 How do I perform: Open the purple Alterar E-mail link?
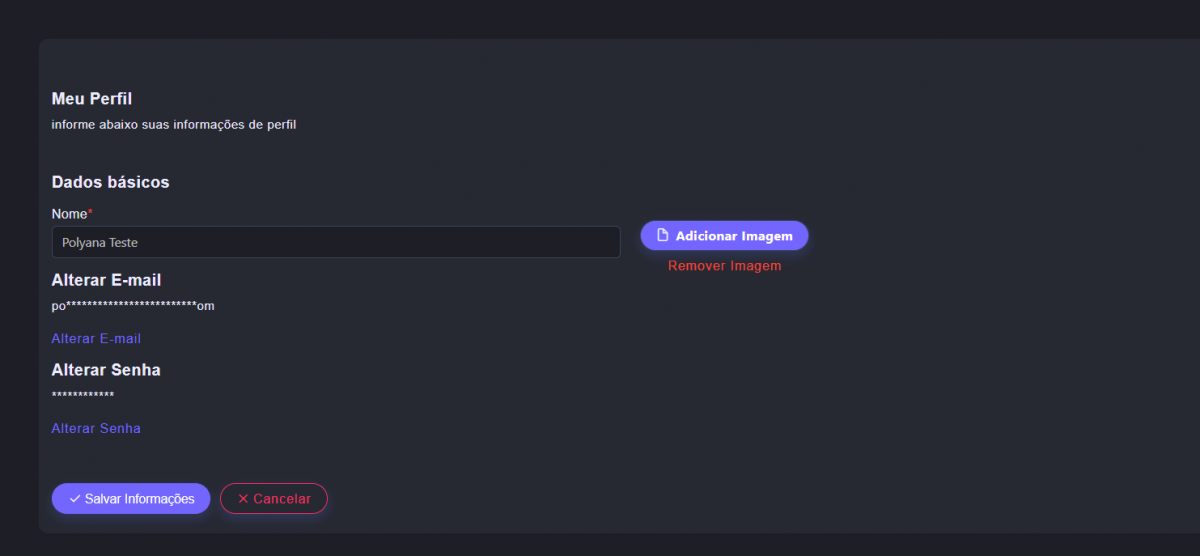click(96, 339)
